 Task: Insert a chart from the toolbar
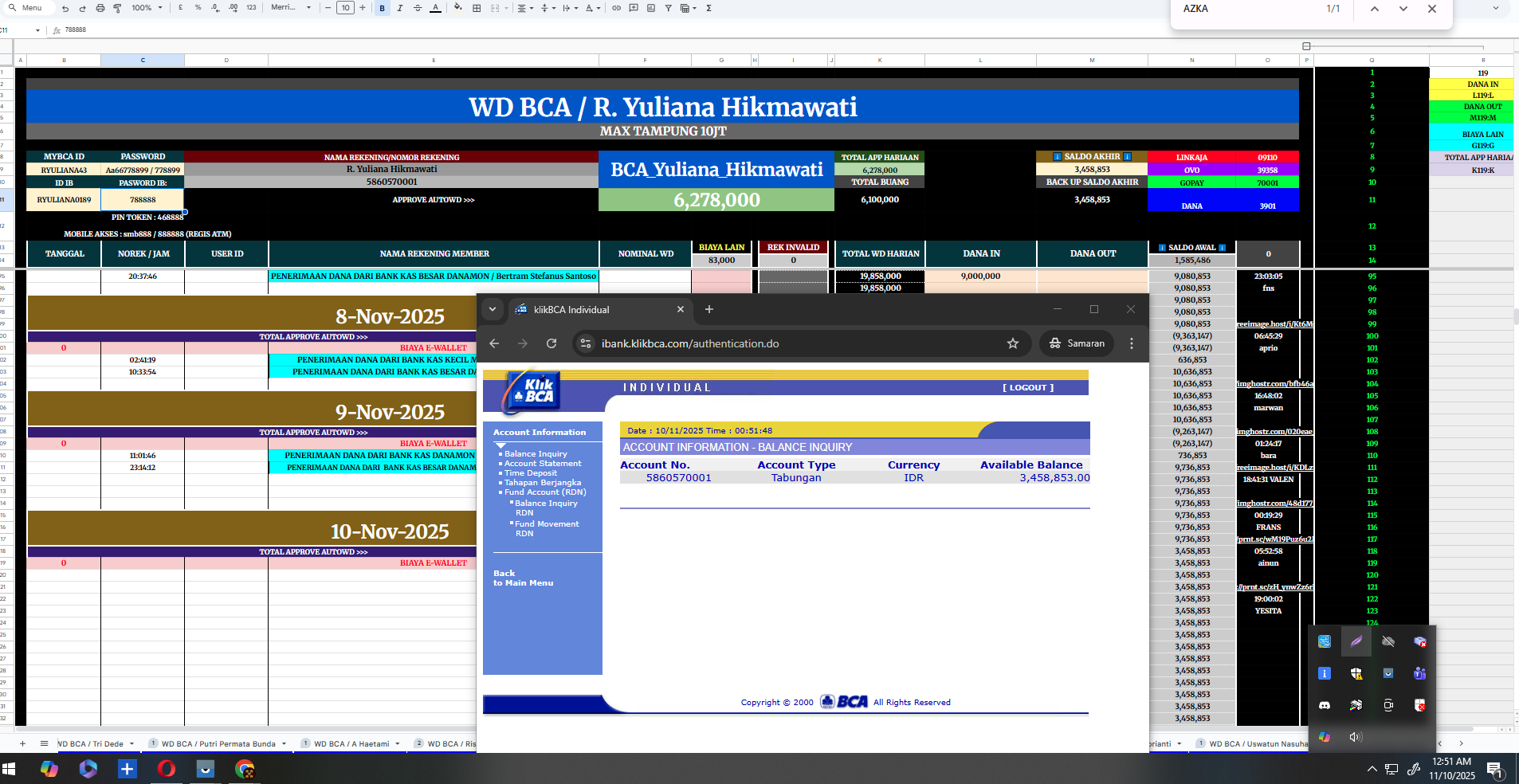coord(651,8)
